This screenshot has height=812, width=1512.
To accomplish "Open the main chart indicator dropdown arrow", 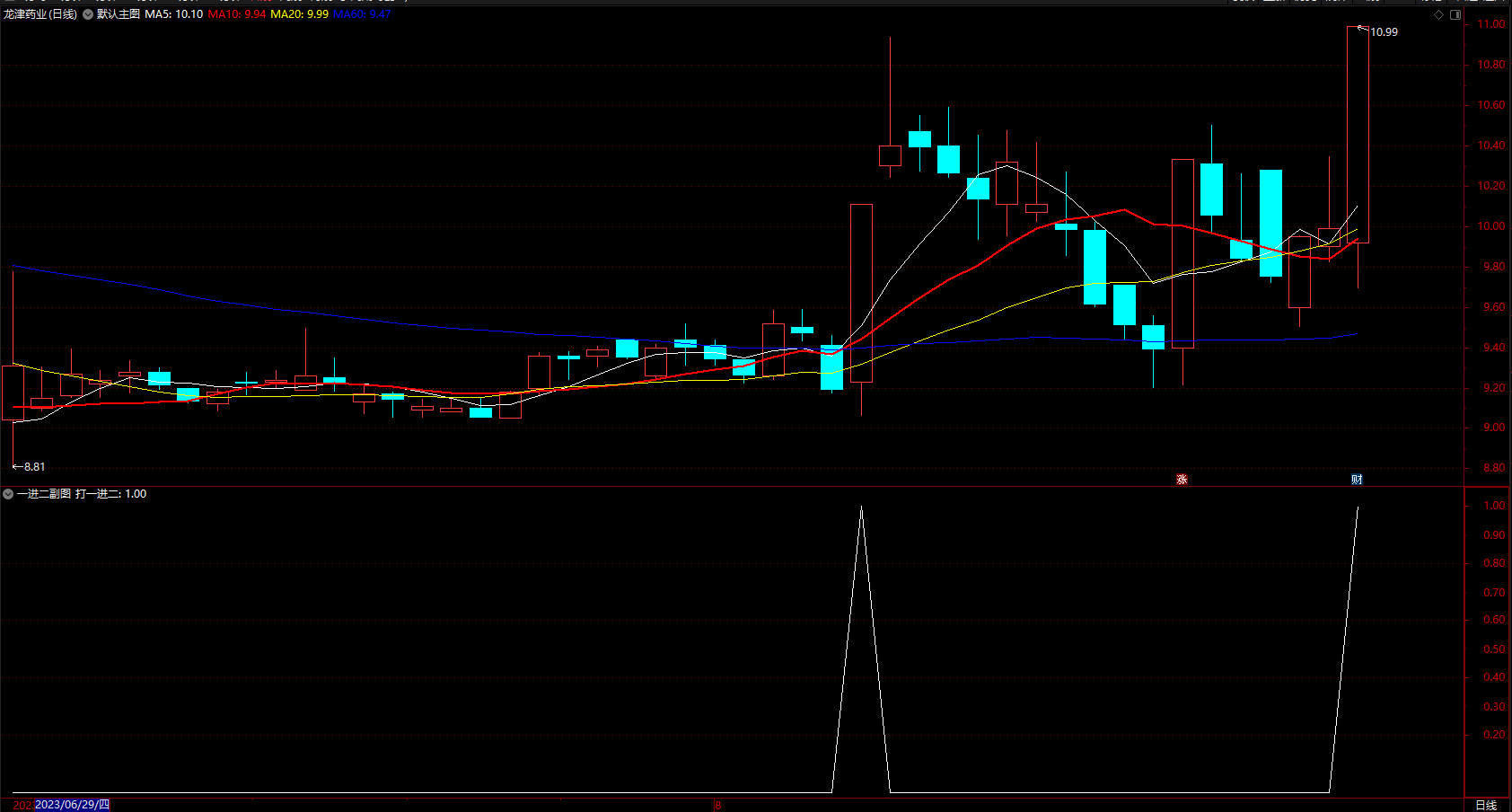I will 88,14.
